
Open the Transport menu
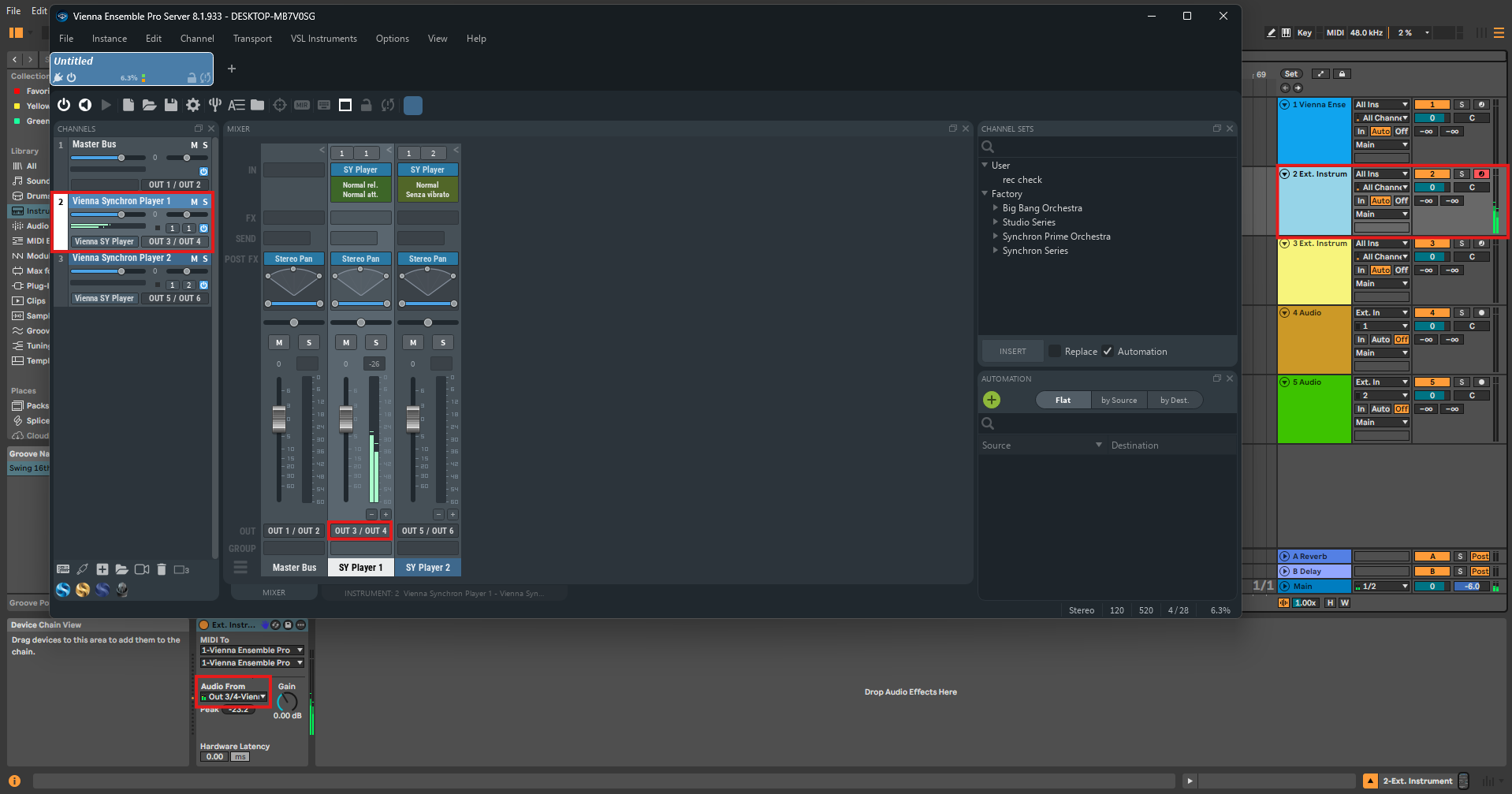pos(252,39)
